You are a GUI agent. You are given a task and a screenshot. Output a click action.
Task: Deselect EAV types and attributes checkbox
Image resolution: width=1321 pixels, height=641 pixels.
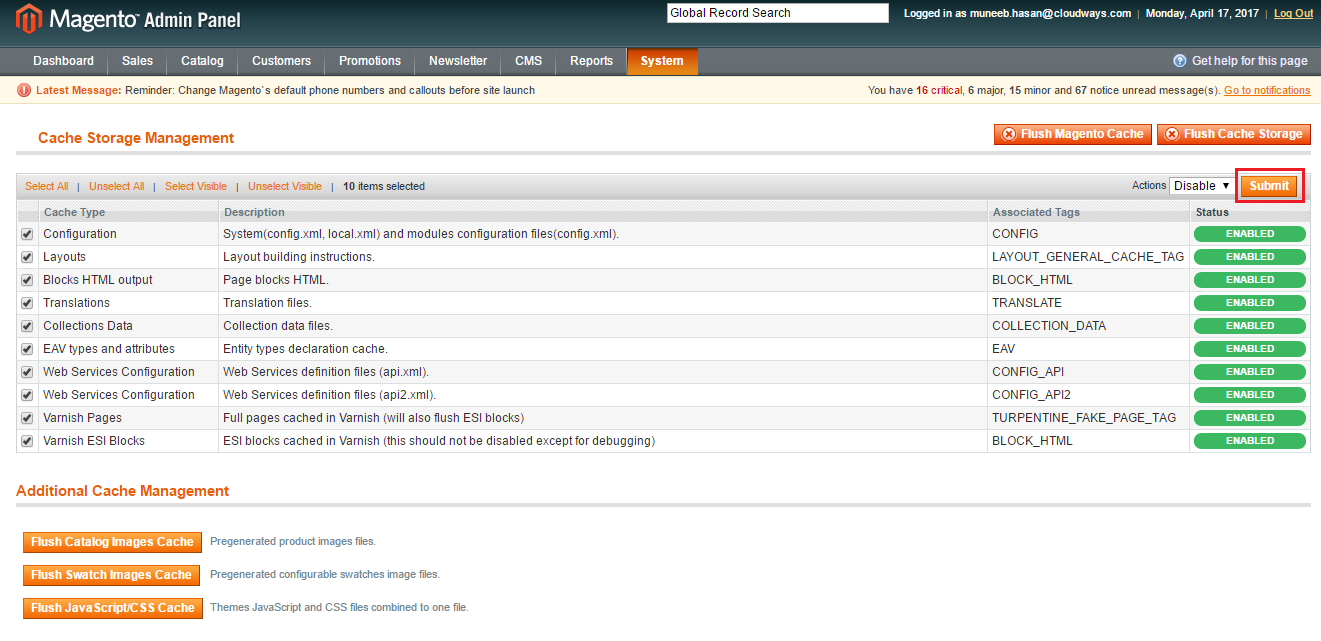[x=27, y=349]
